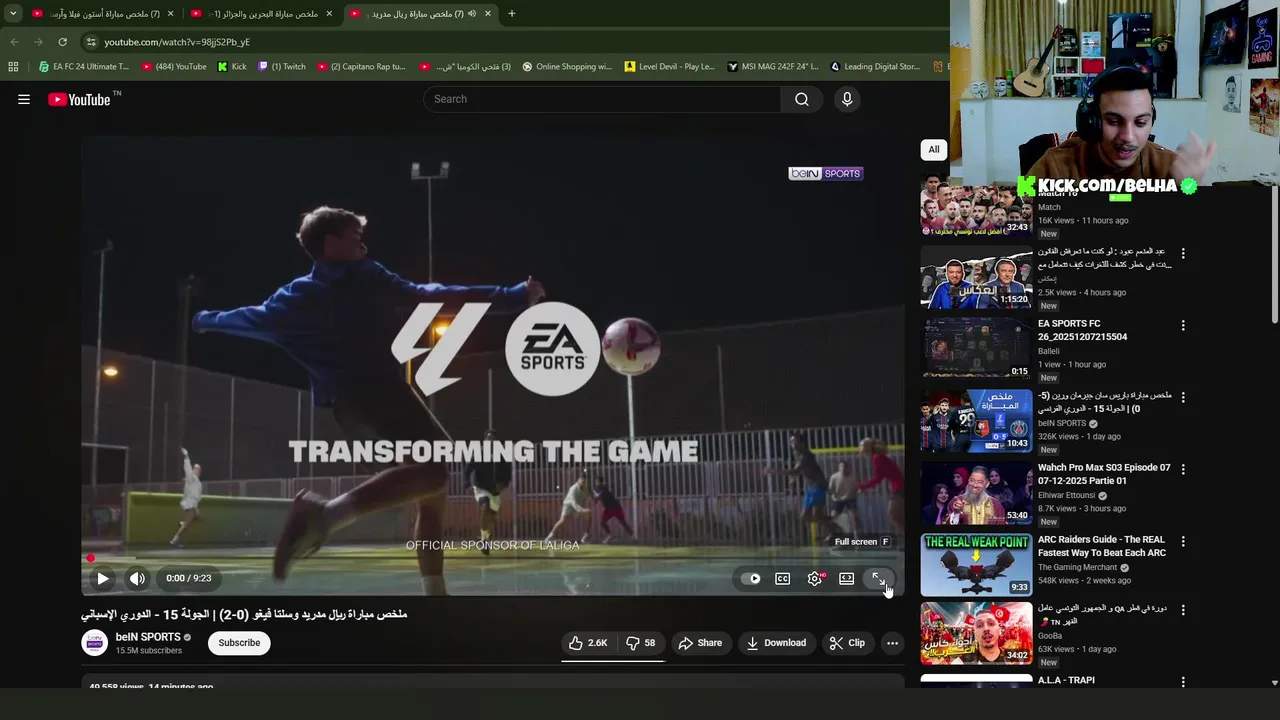1280x720 pixels.
Task: Open the Kick bookmark
Action: point(232,67)
